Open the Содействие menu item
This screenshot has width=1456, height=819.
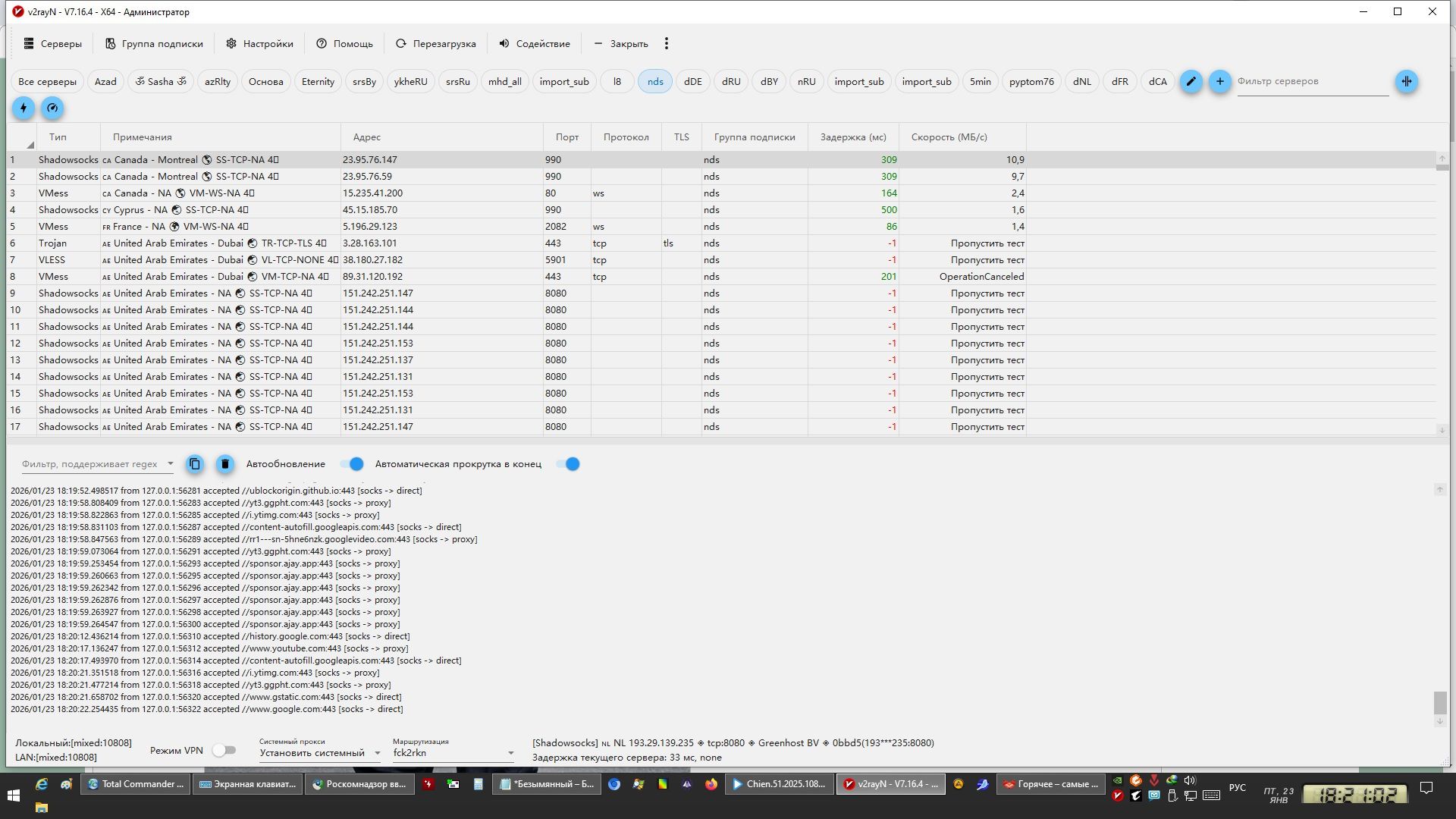pyautogui.click(x=535, y=44)
